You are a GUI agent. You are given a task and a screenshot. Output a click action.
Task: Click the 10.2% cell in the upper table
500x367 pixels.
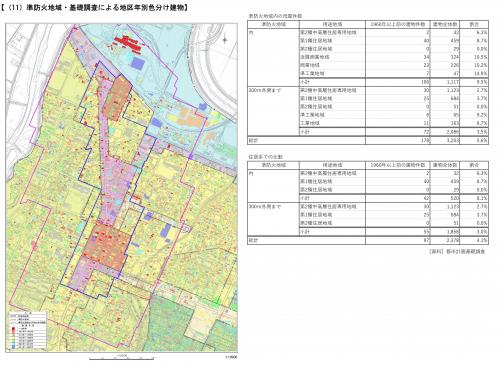coord(481,65)
